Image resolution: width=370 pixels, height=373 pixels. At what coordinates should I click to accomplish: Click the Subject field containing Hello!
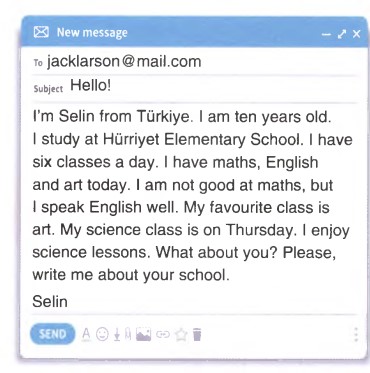point(195,87)
